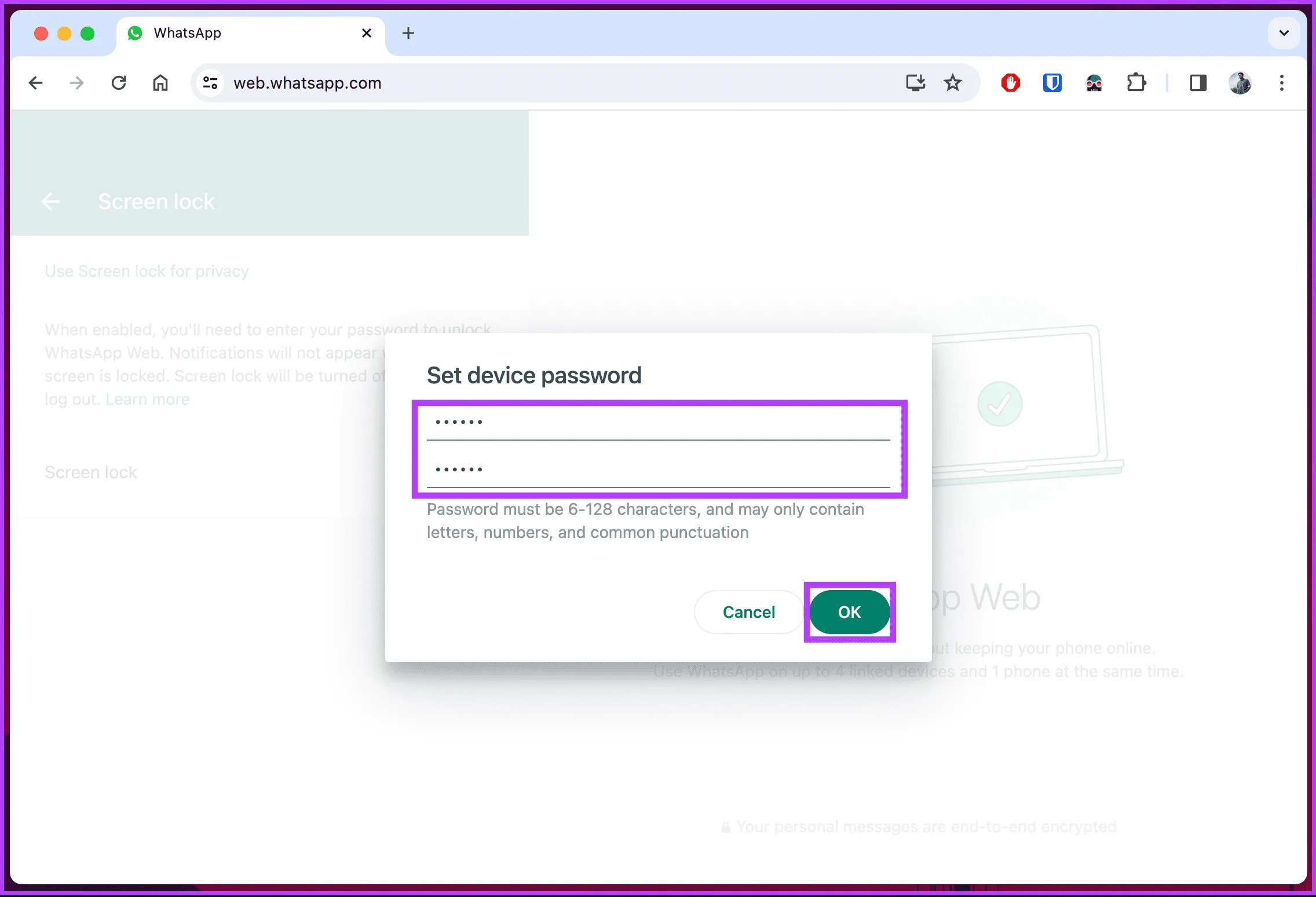Open the Extensions puzzle piece menu
1316x897 pixels.
tap(1136, 83)
